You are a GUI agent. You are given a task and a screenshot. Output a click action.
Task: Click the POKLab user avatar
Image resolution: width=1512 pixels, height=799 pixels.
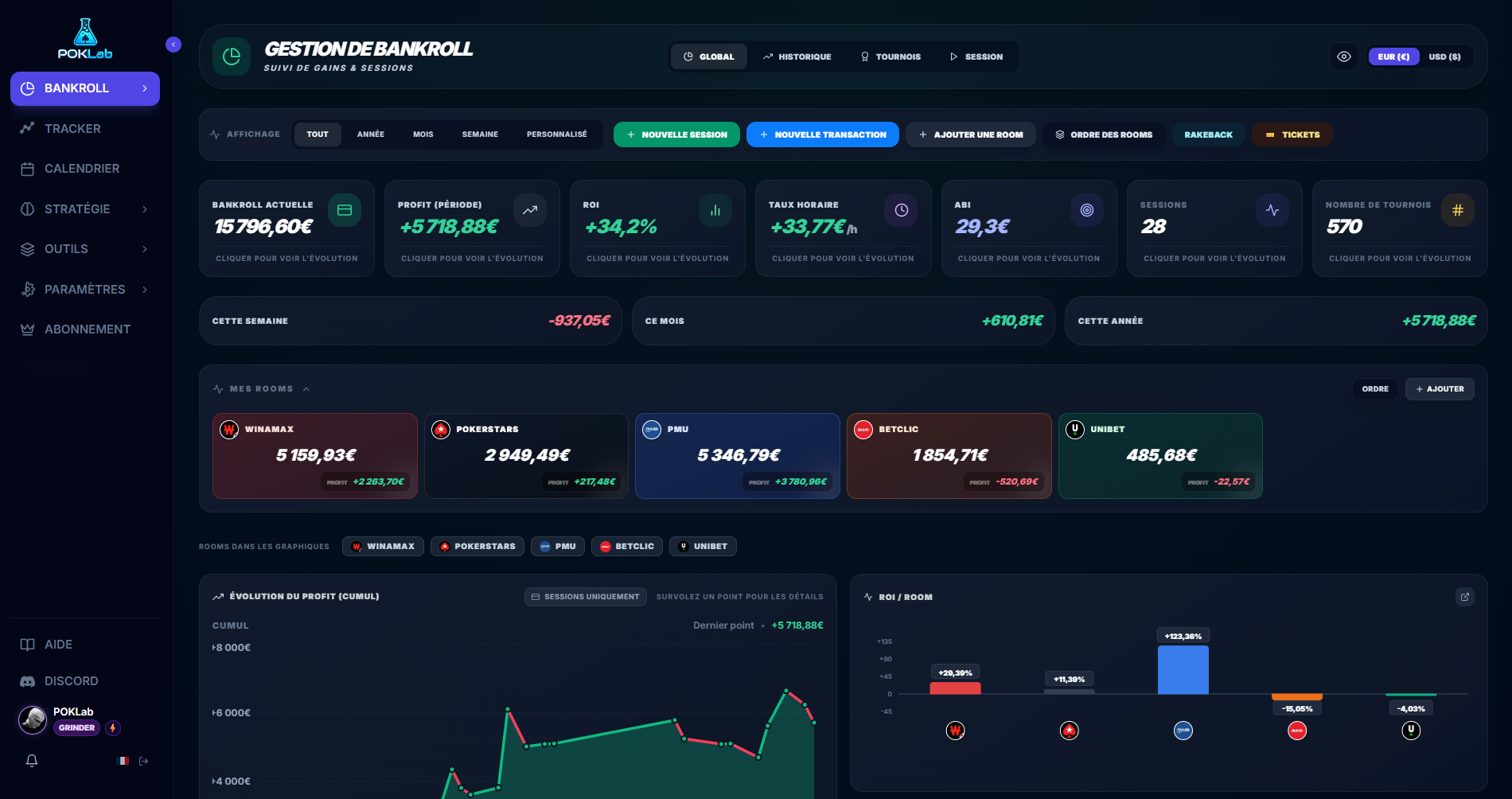[x=33, y=719]
